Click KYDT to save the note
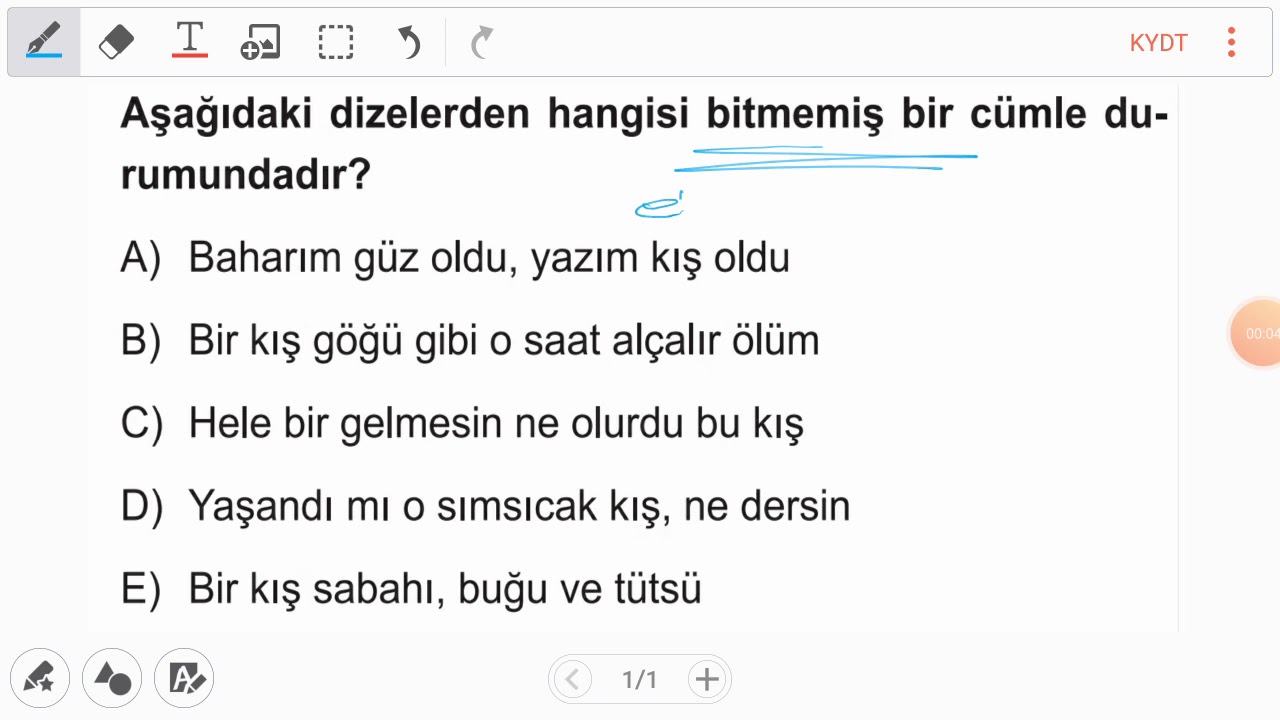1280x720 pixels. pos(1158,43)
